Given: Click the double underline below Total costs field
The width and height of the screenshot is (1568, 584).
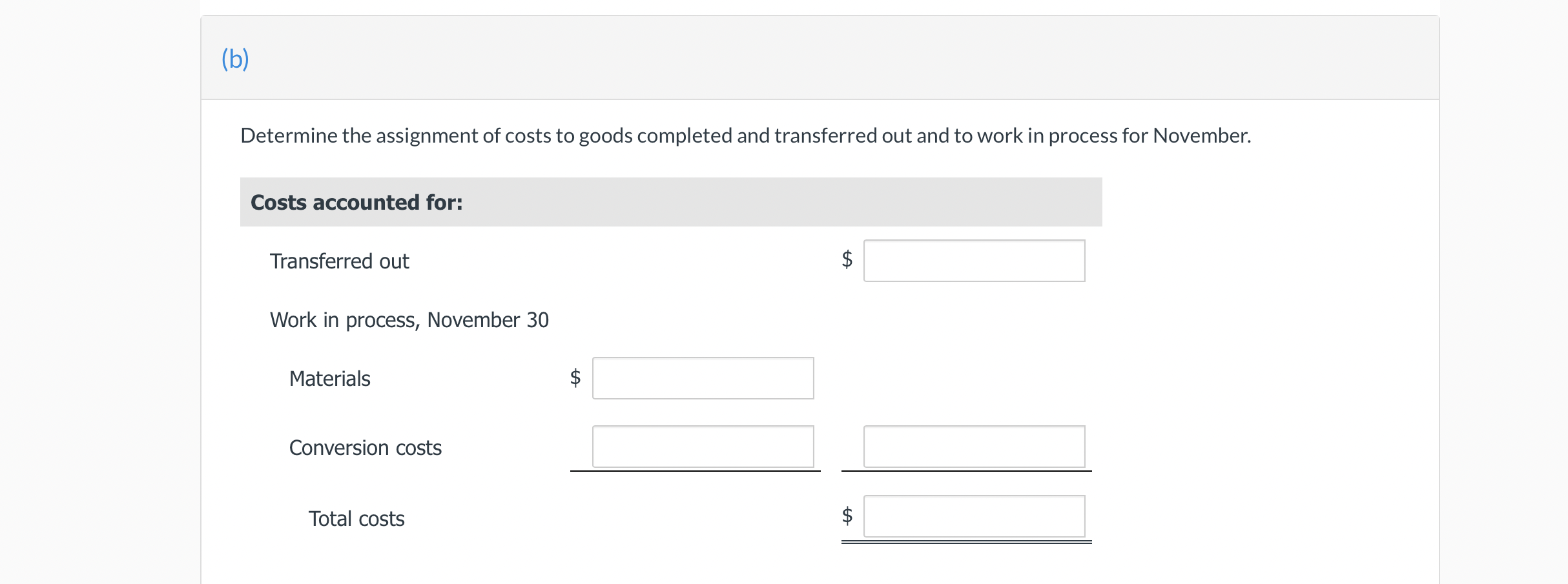Looking at the screenshot, I should click(965, 543).
